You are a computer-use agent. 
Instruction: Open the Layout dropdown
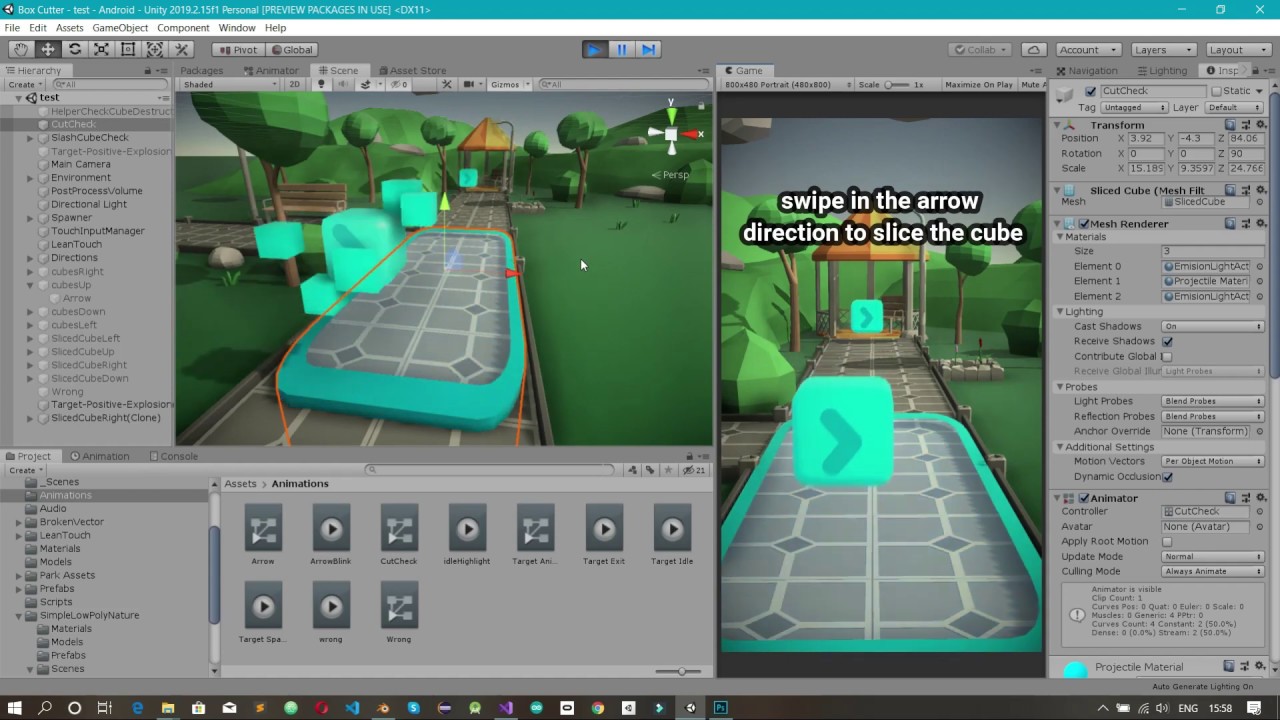pos(1237,49)
